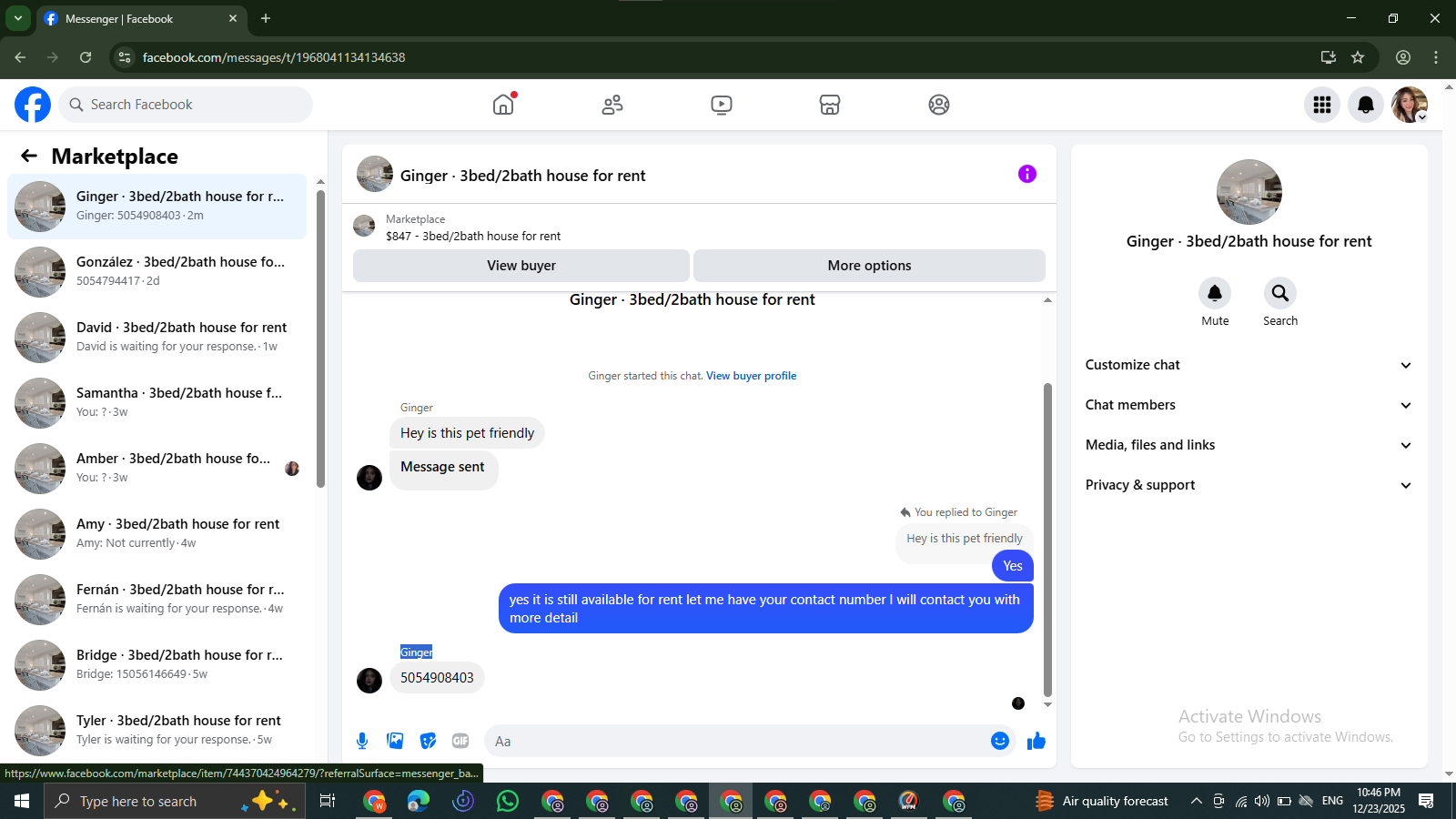Open the Facebook logo home link
Image resolution: width=1456 pixels, height=819 pixels.
point(33,105)
